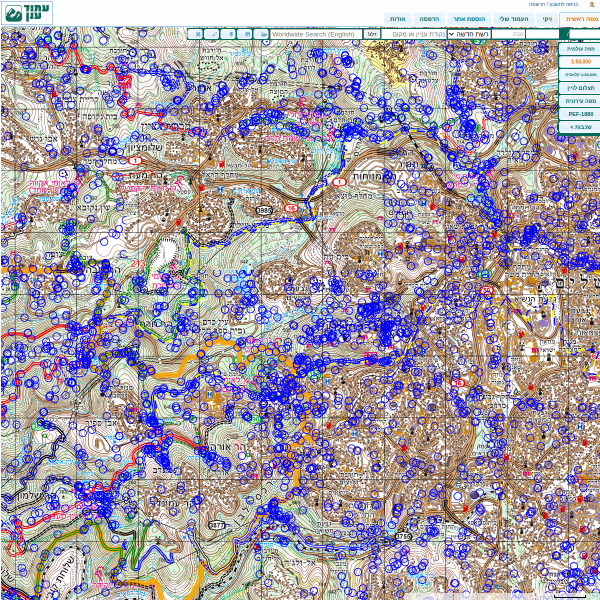The width and height of the screenshot is (600, 600).
Task: Click the user account icon
Action: point(592,5)
